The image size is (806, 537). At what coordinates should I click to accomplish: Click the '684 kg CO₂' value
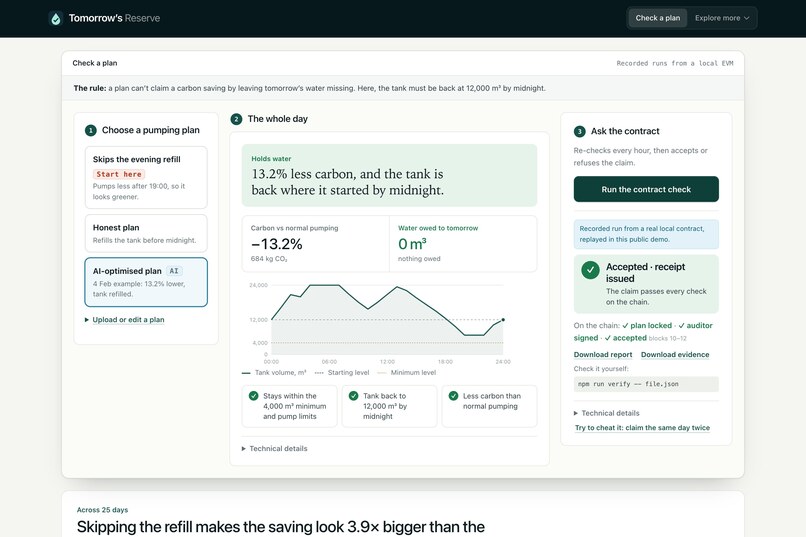click(269, 258)
